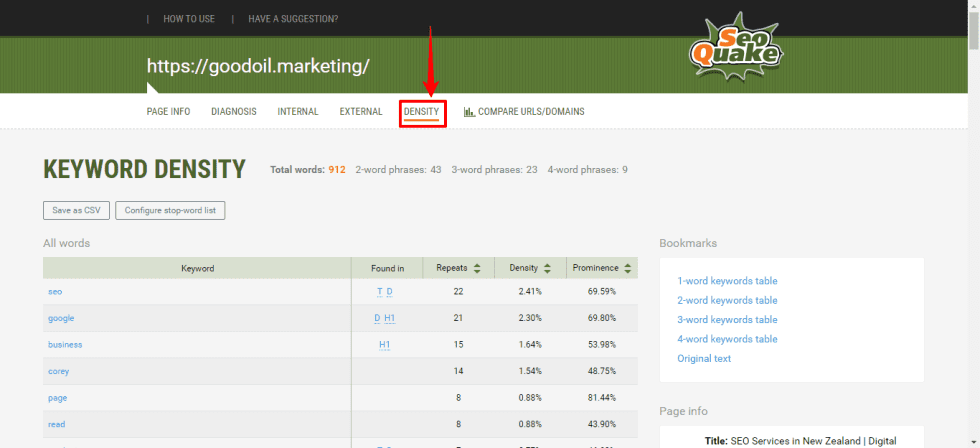980x448 pixels.
Task: Open the How To Use link
Action: pos(189,19)
